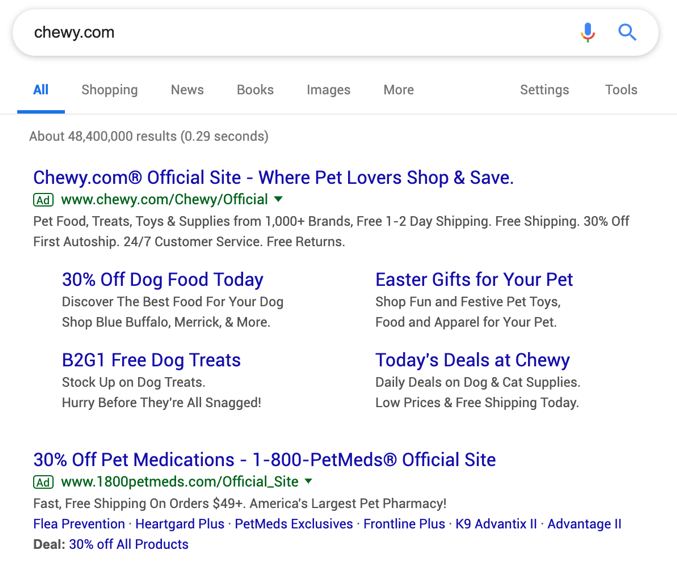The width and height of the screenshot is (677, 572).
Task: Expand dropdown arrow beside www.1800petmeds.com/Official_Site
Action: (x=309, y=481)
